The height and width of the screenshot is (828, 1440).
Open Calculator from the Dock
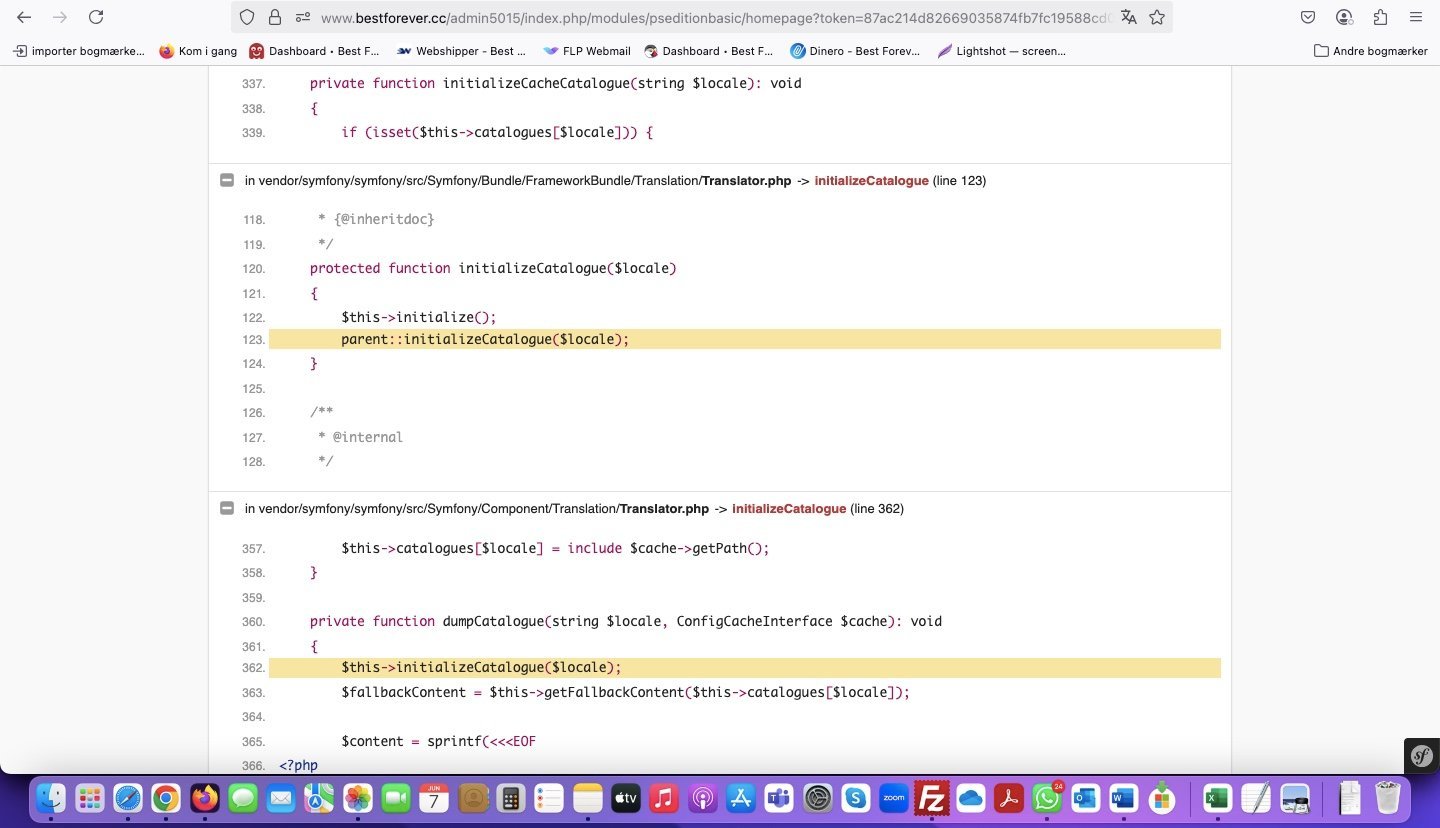coord(511,798)
